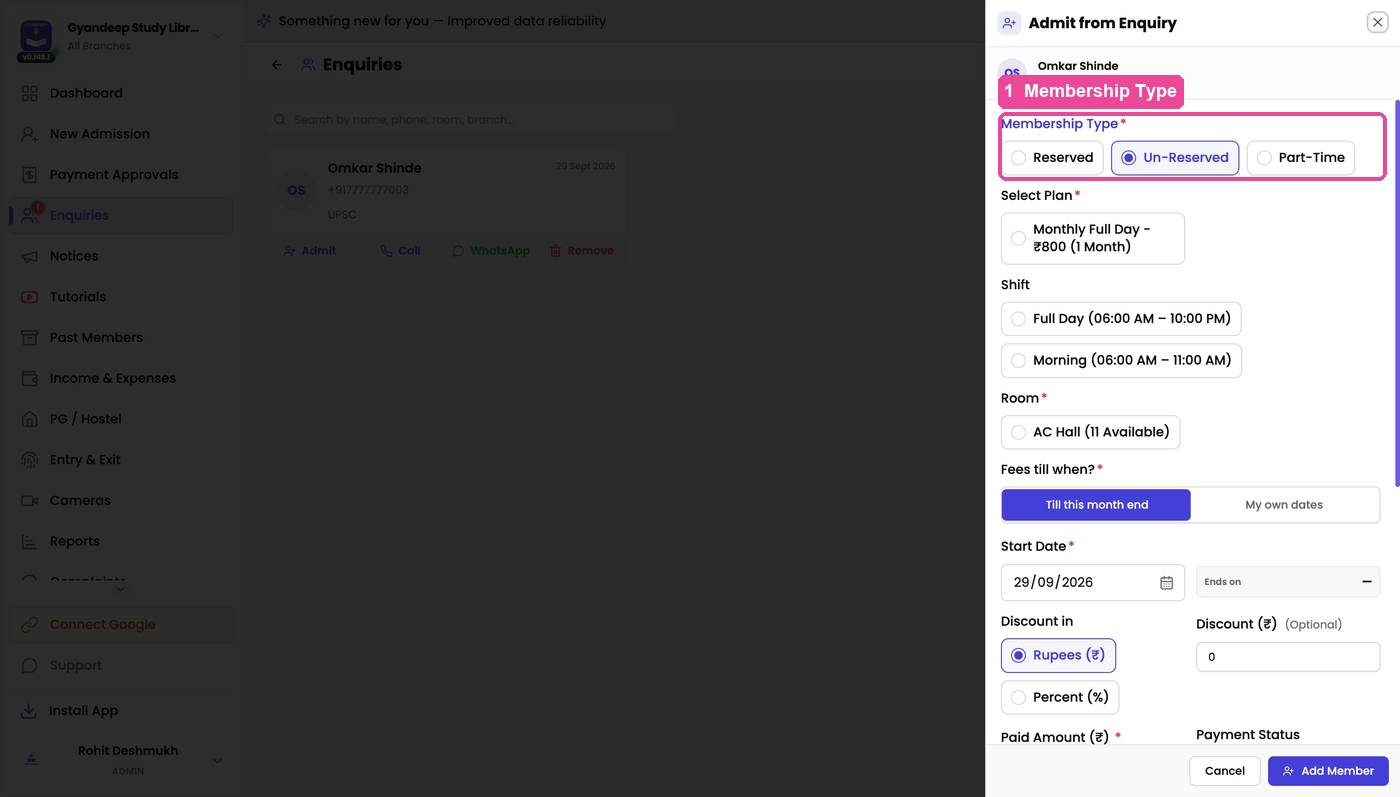Click the Cameras icon in sidebar

click(x=30, y=501)
